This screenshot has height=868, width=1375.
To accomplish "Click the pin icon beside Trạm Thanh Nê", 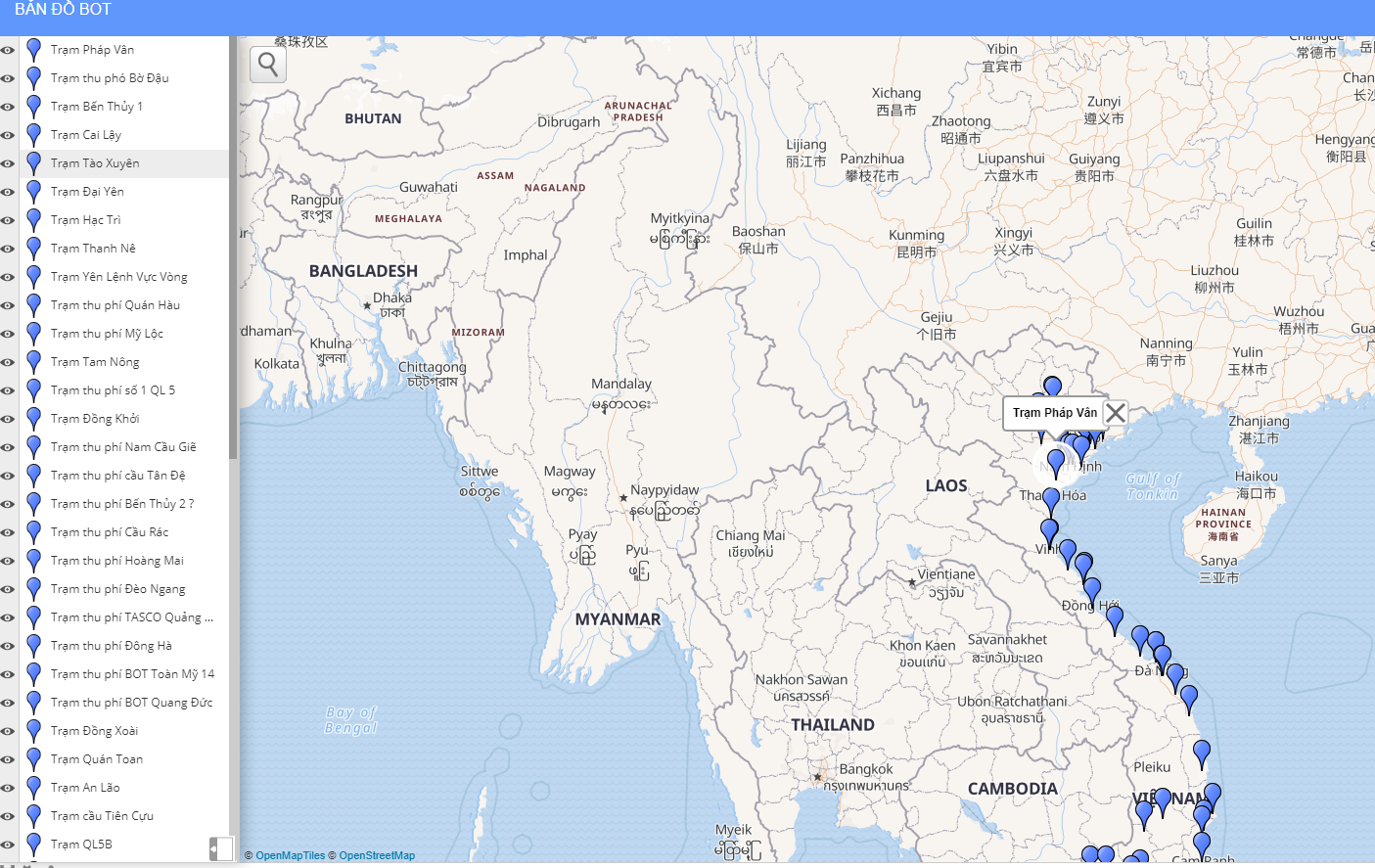I will [33, 248].
